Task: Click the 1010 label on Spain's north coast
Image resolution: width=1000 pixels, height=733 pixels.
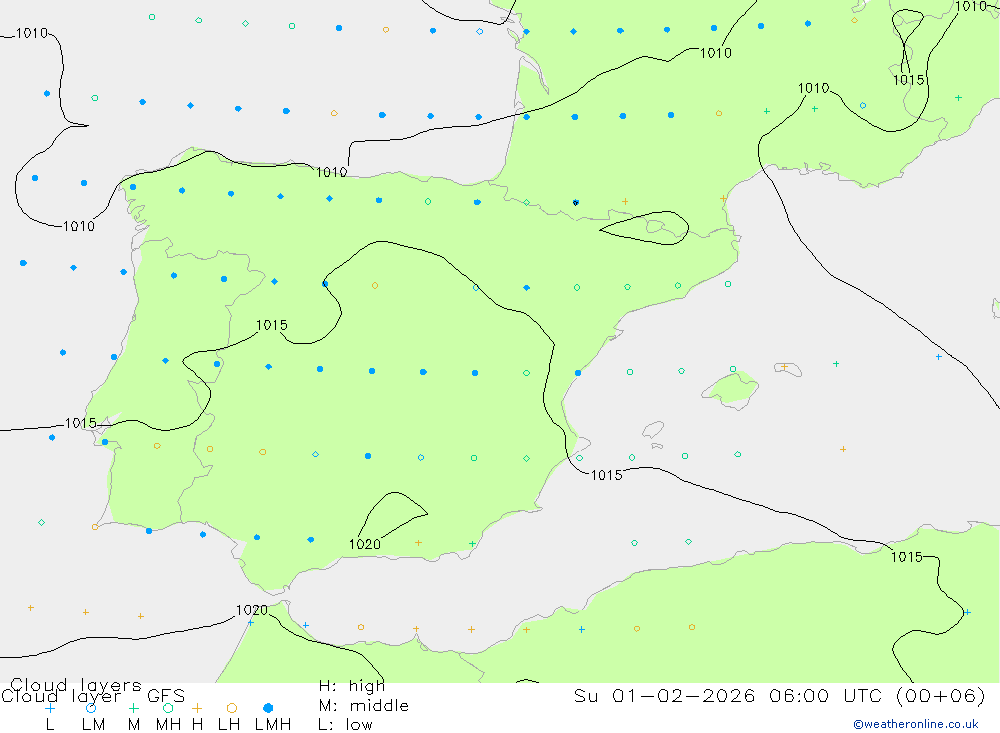Action: point(332,172)
